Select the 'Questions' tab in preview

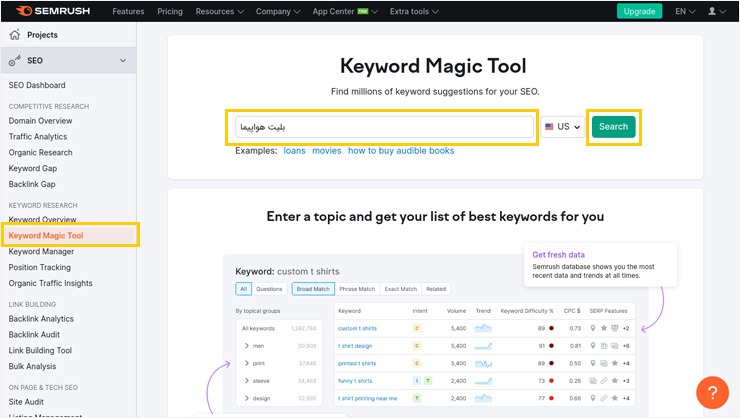(x=269, y=289)
